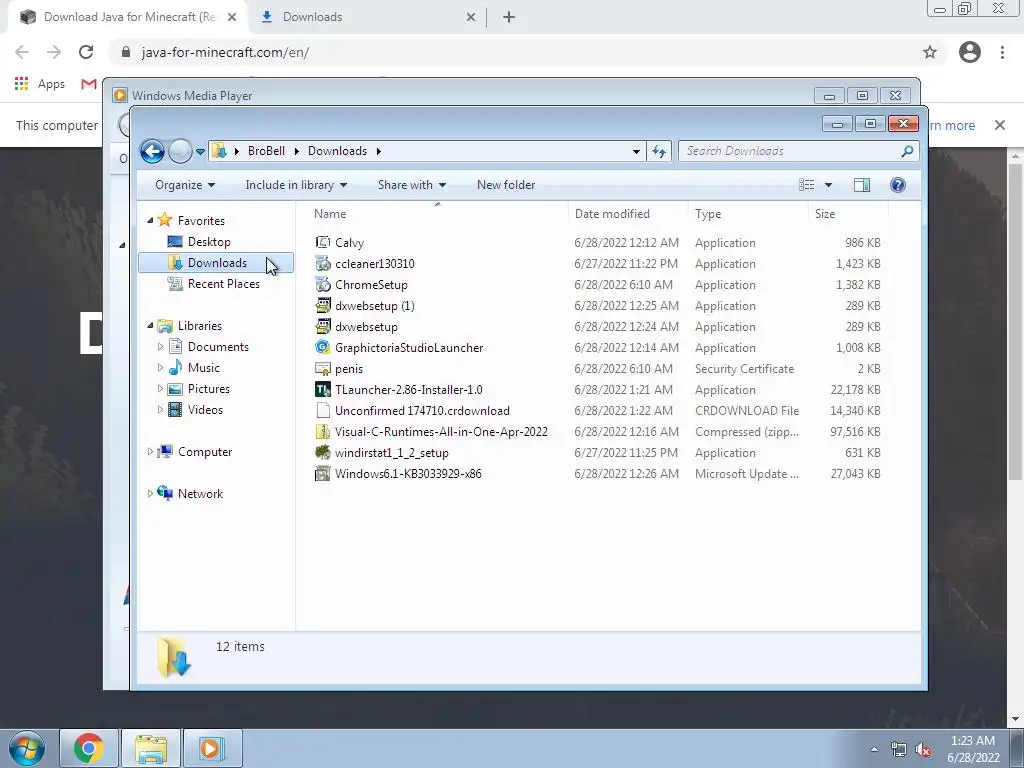1024x768 pixels.
Task: Click the muted volume tray icon
Action: pos(923,750)
